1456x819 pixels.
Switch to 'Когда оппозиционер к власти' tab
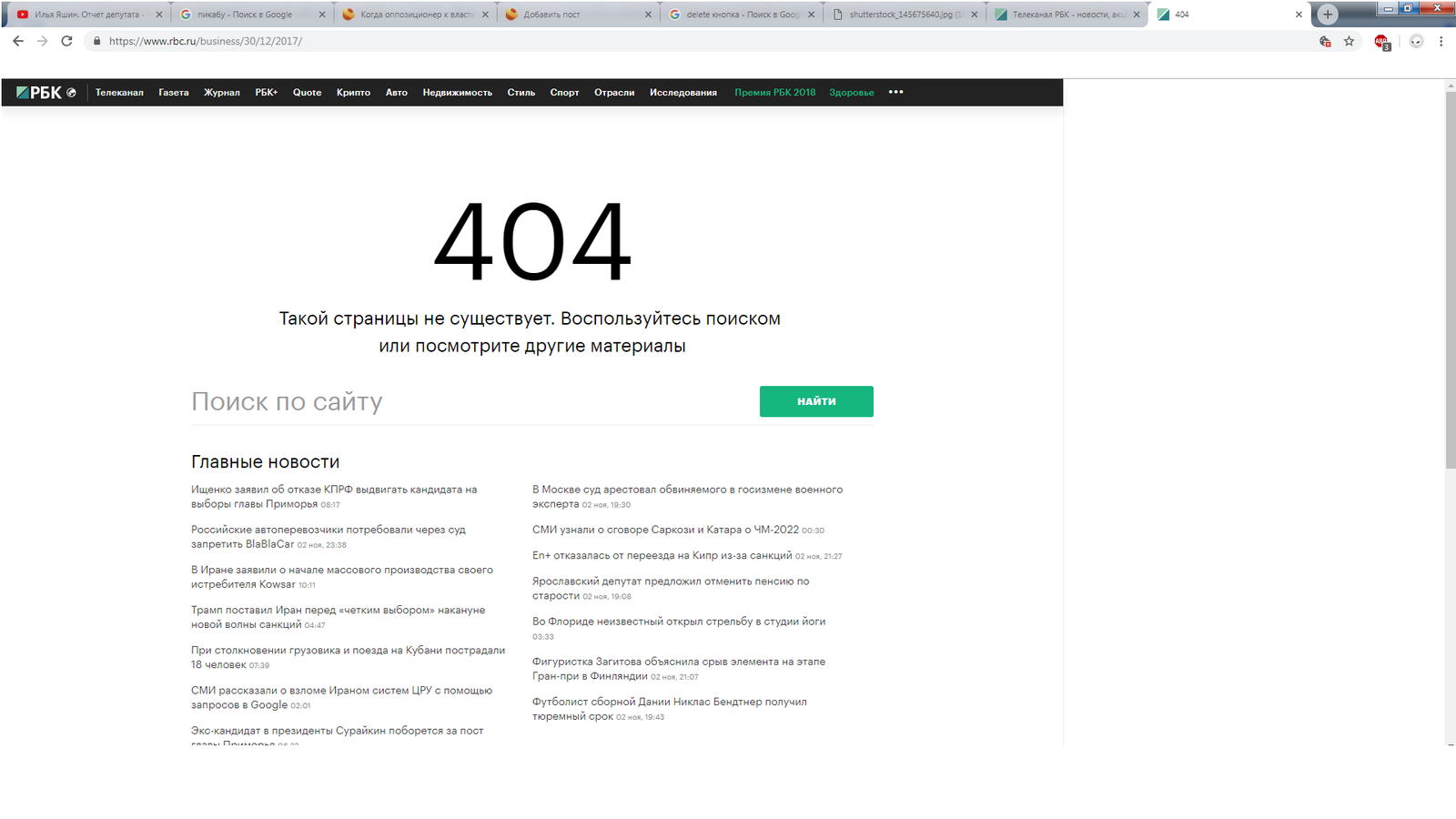(417, 15)
